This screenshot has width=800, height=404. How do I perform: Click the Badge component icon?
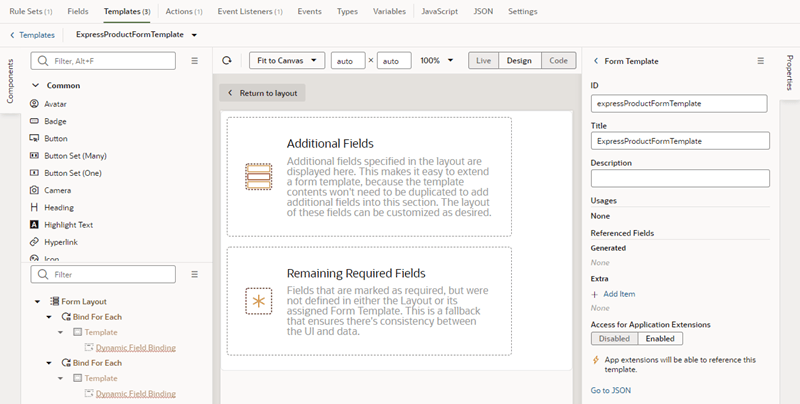pos(34,121)
